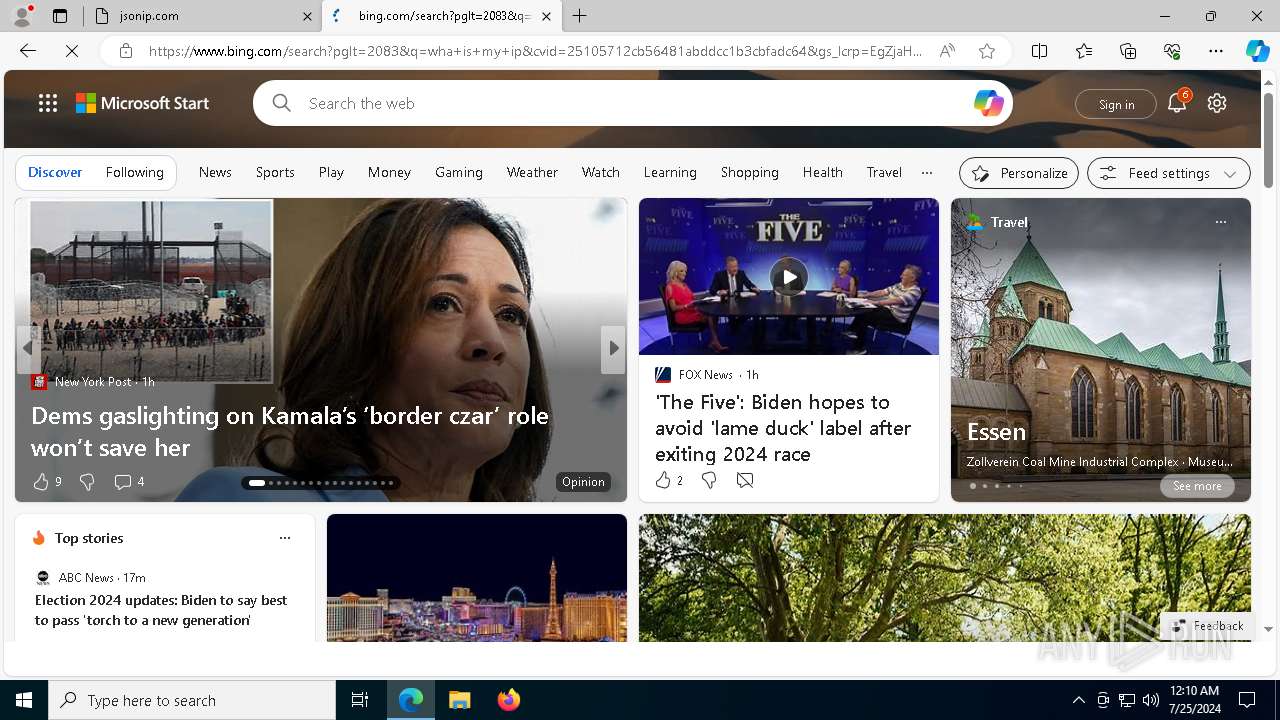The width and height of the screenshot is (1280, 720).
Task: Open the Gaming category
Action: (x=459, y=172)
